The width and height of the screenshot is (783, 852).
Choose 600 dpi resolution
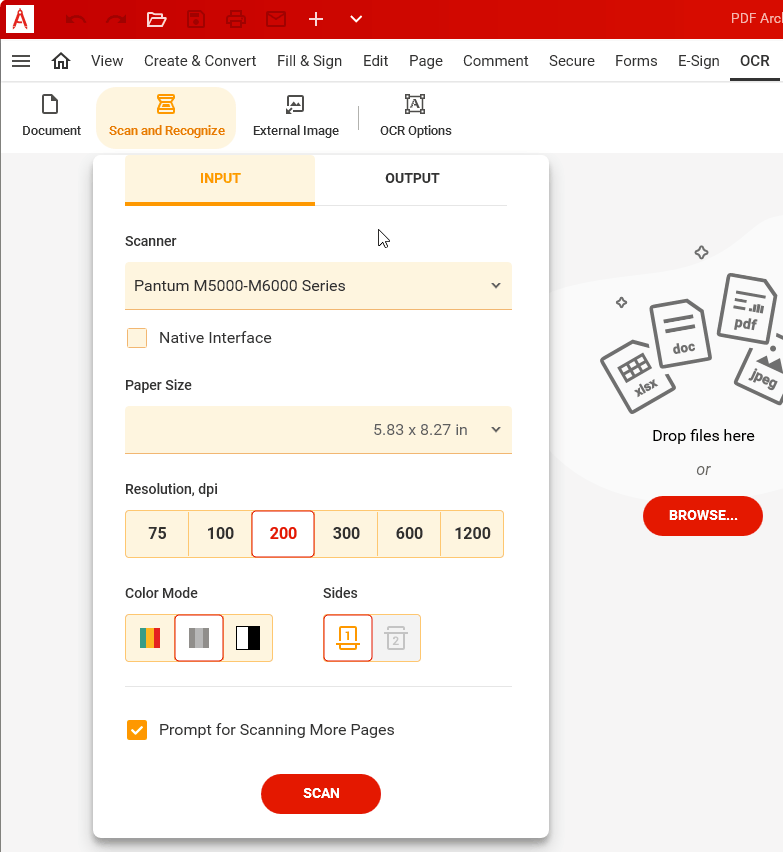[409, 534]
